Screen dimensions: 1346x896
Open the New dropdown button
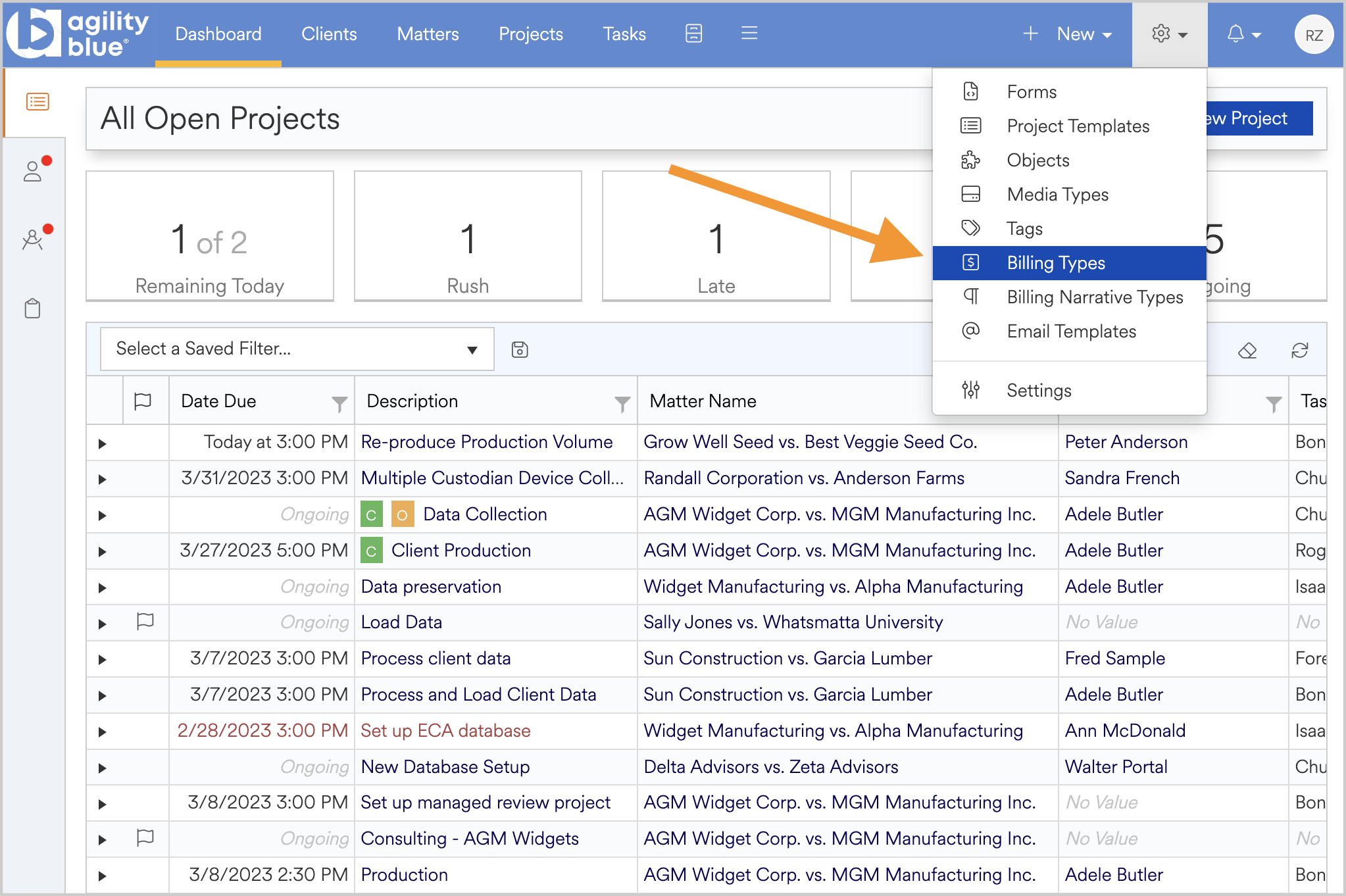click(1068, 34)
